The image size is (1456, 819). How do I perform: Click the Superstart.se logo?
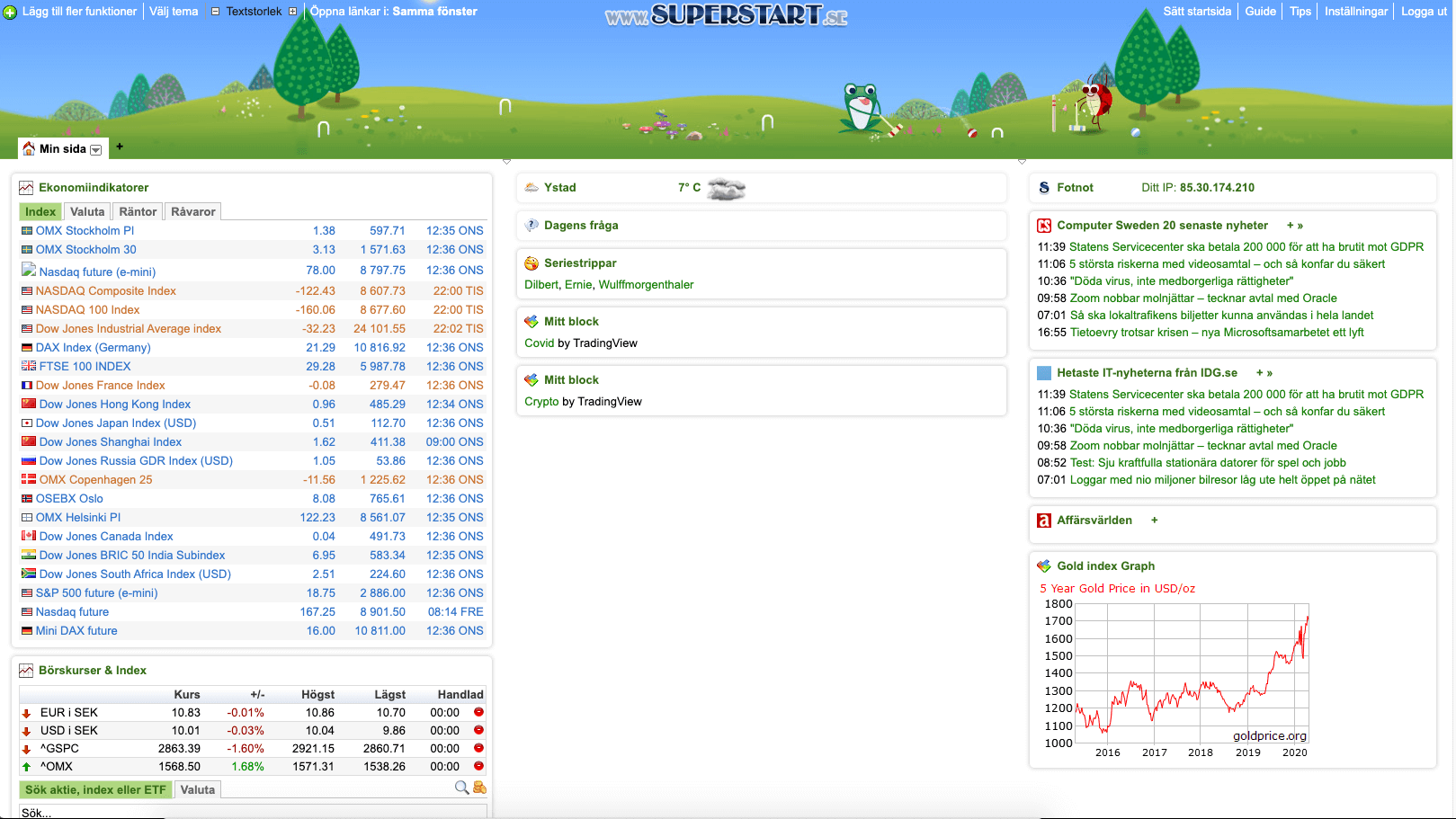click(x=727, y=15)
